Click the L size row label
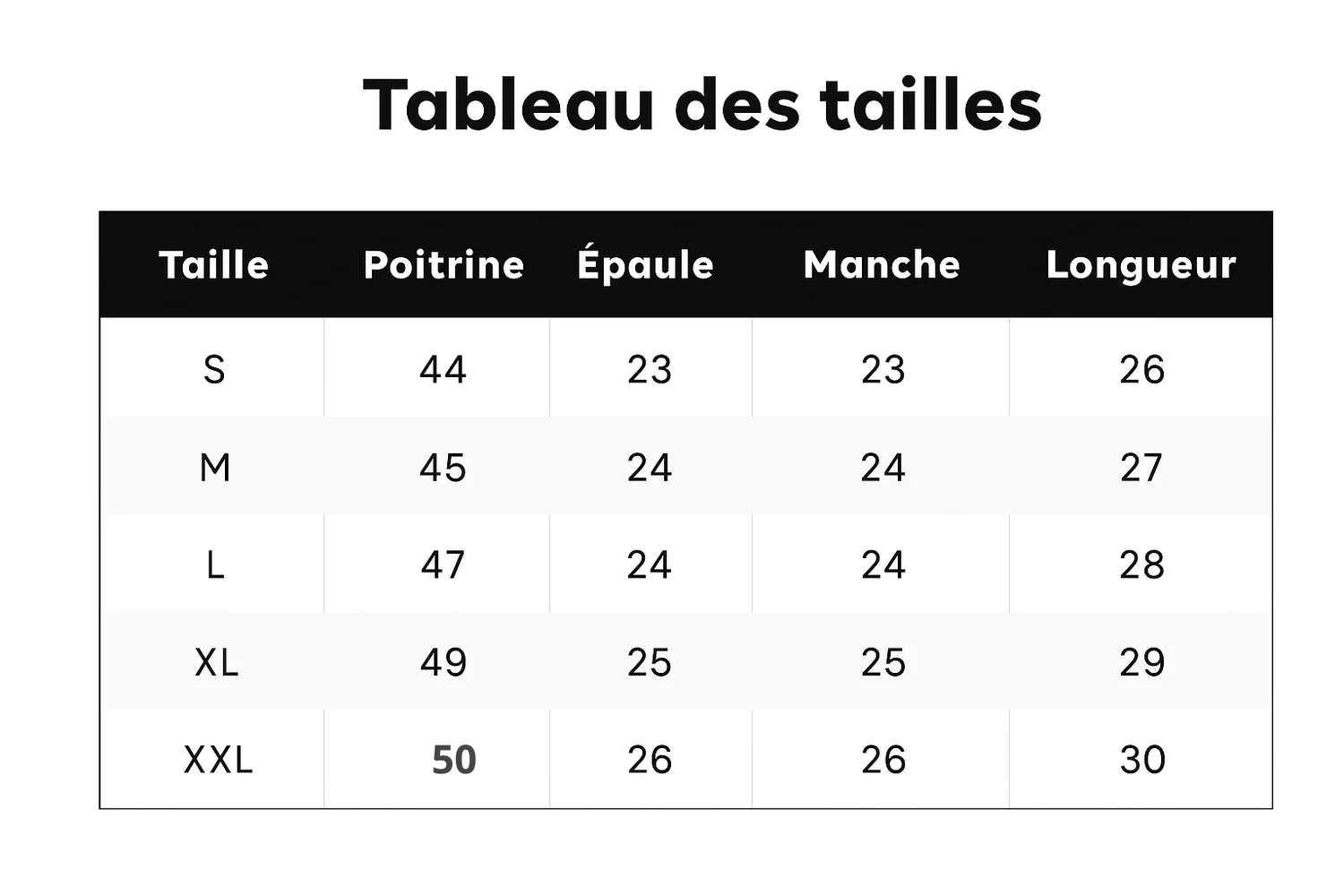Viewport: 1344px width, 896px height. 215,565
